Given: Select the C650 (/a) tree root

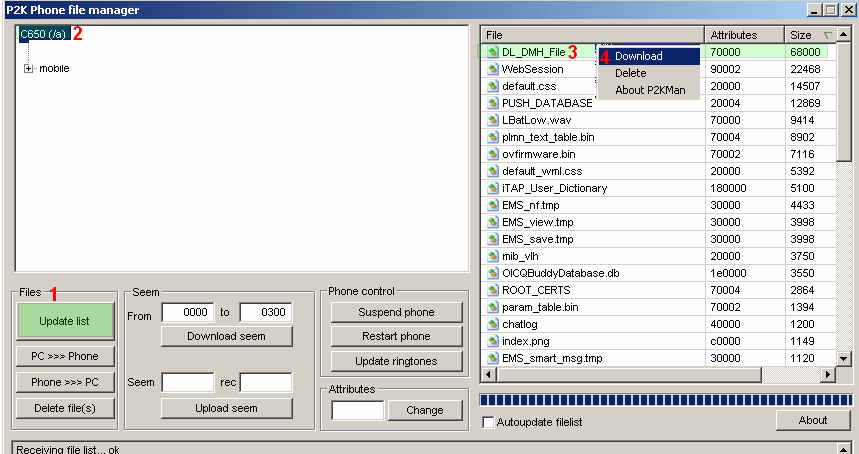Looking at the screenshot, I should [43, 34].
